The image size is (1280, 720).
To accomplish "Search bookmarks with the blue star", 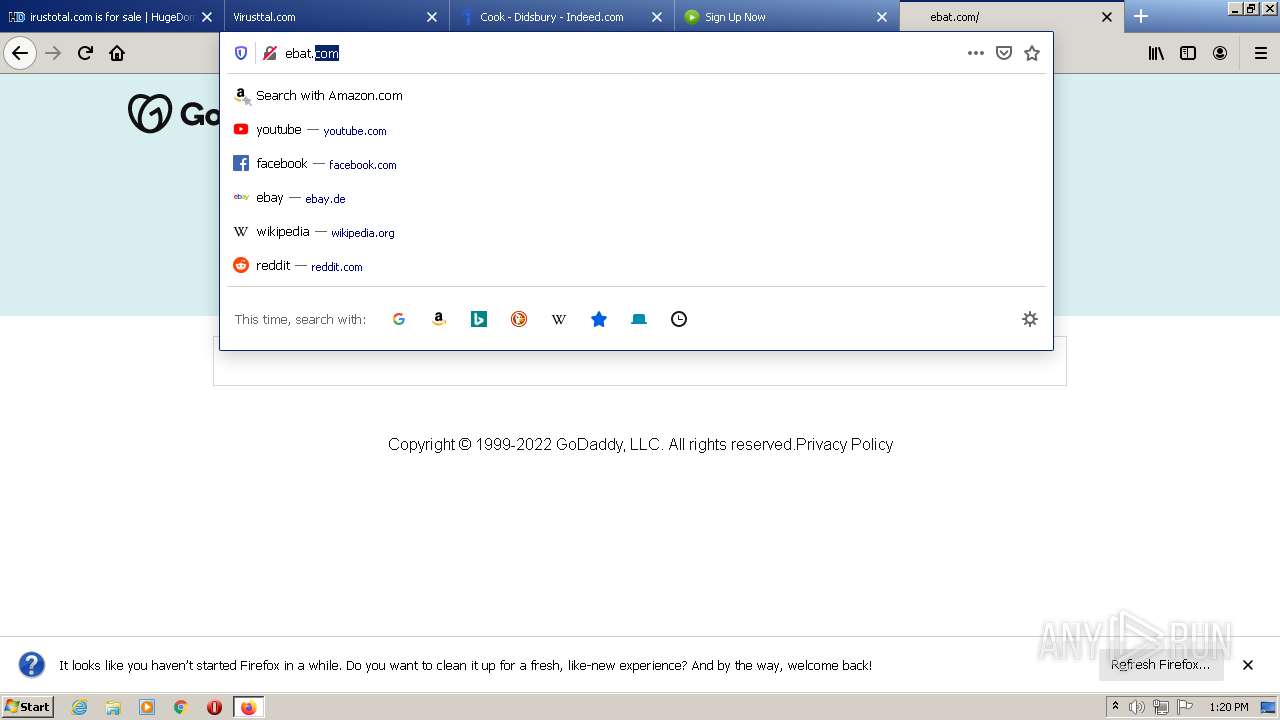I will click(x=599, y=319).
